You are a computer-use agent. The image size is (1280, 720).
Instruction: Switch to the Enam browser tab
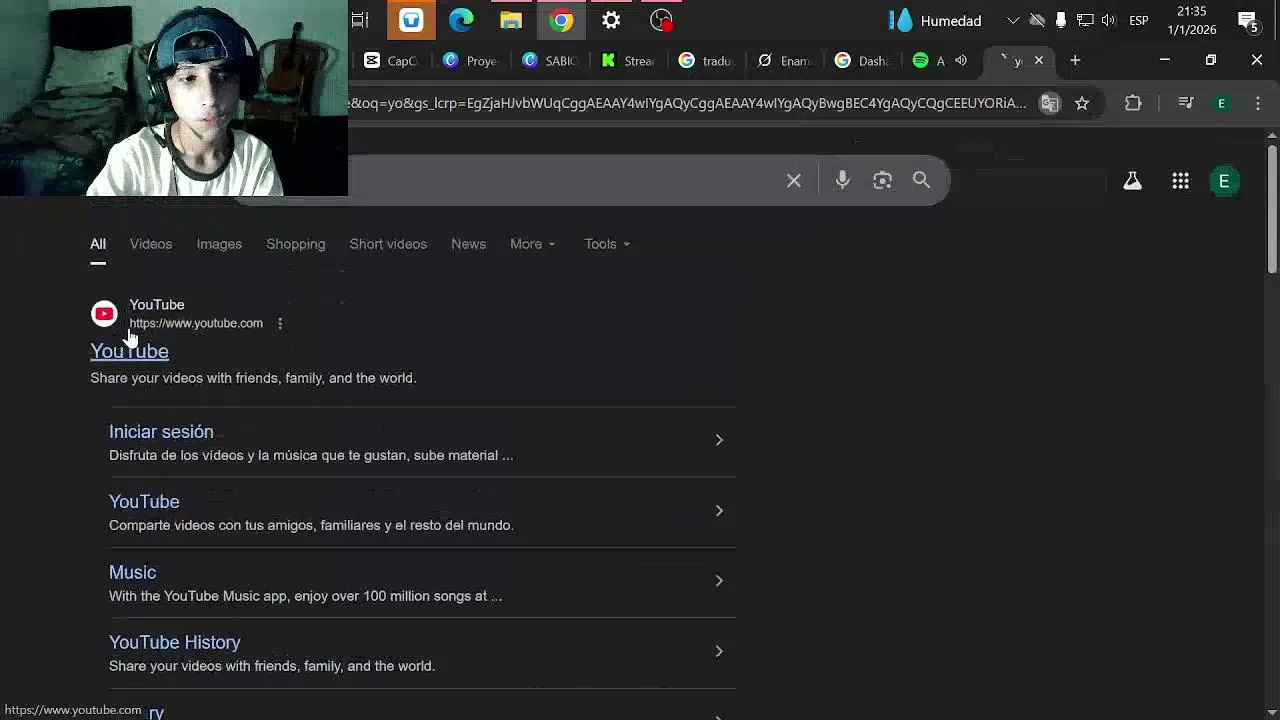pyautogui.click(x=784, y=61)
